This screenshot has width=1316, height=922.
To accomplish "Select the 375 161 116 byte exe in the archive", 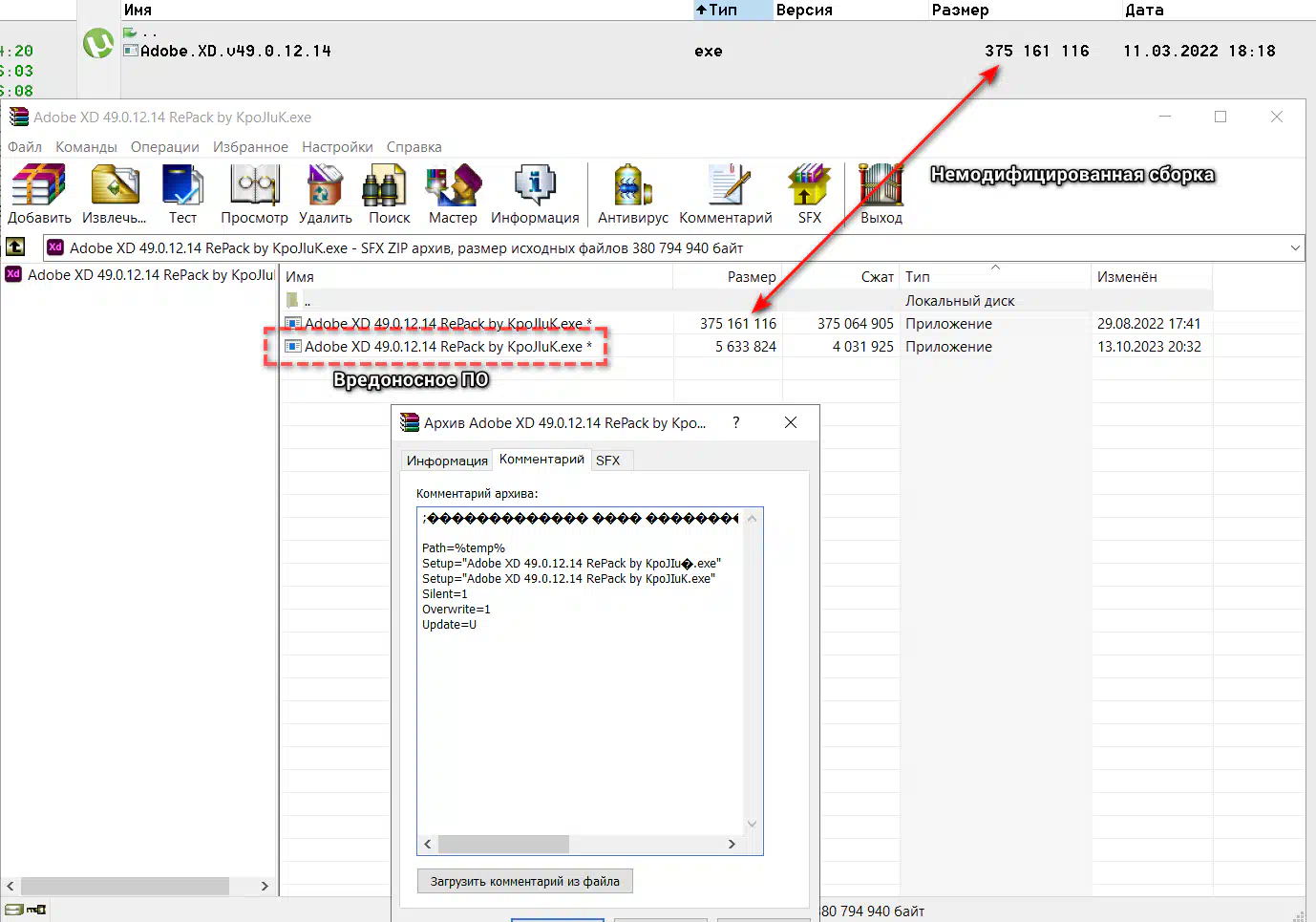I will click(746, 323).
